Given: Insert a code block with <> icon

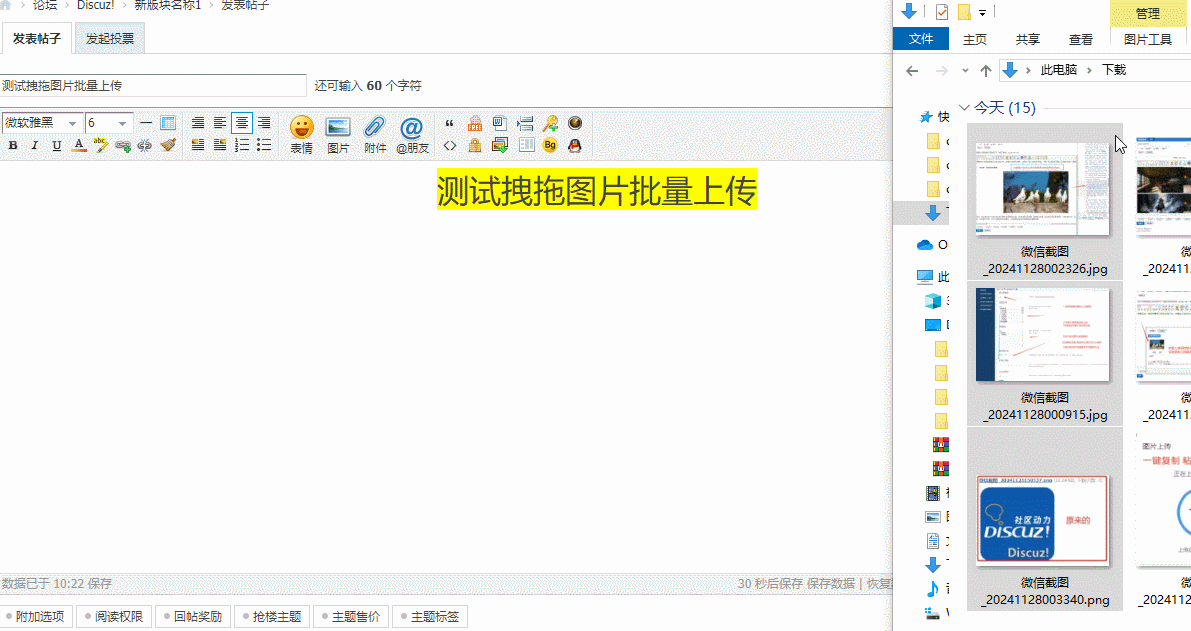Looking at the screenshot, I should (x=450, y=146).
